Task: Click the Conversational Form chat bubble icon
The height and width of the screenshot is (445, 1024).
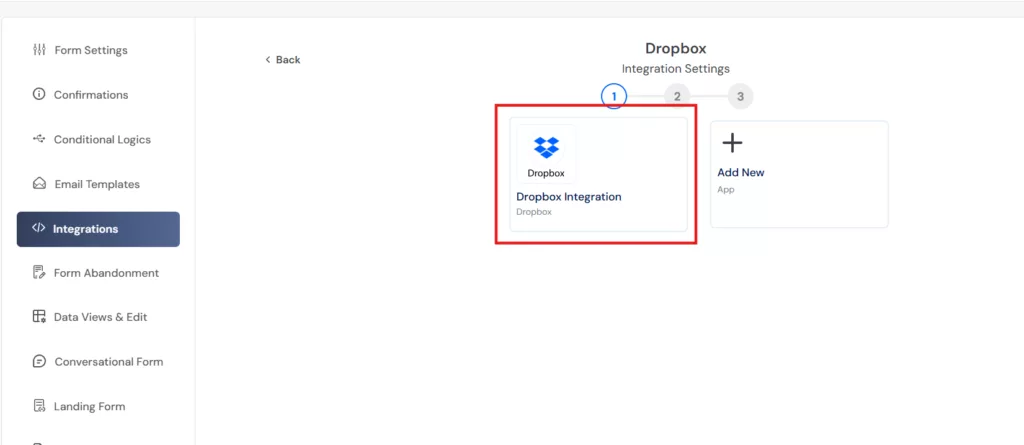Action: pyautogui.click(x=39, y=361)
